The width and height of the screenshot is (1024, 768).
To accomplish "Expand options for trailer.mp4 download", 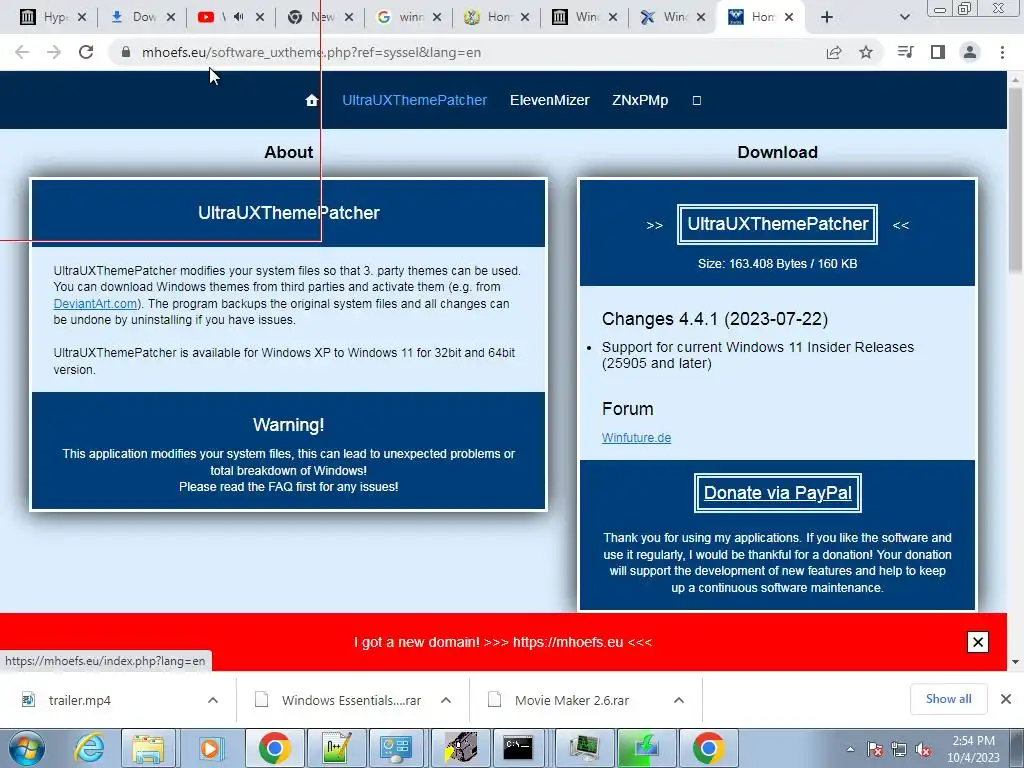I will (213, 700).
